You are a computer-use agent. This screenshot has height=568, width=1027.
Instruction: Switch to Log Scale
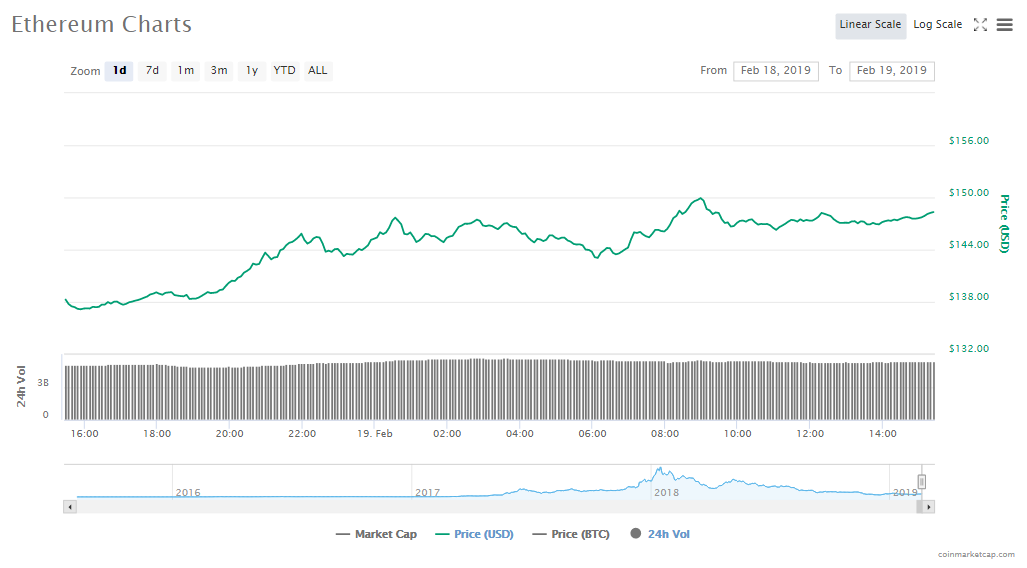tap(937, 25)
